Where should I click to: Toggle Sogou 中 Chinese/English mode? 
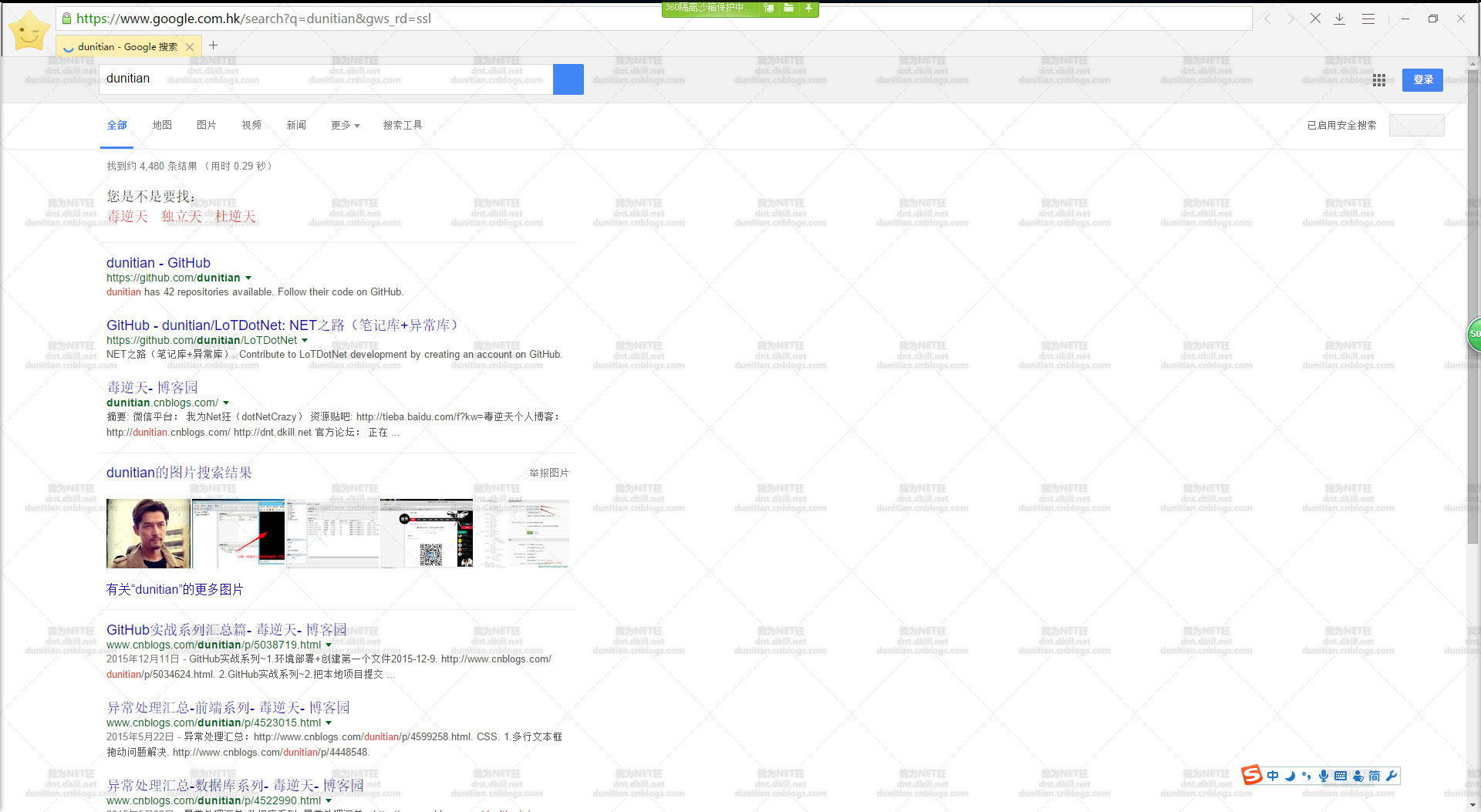pyautogui.click(x=1273, y=776)
